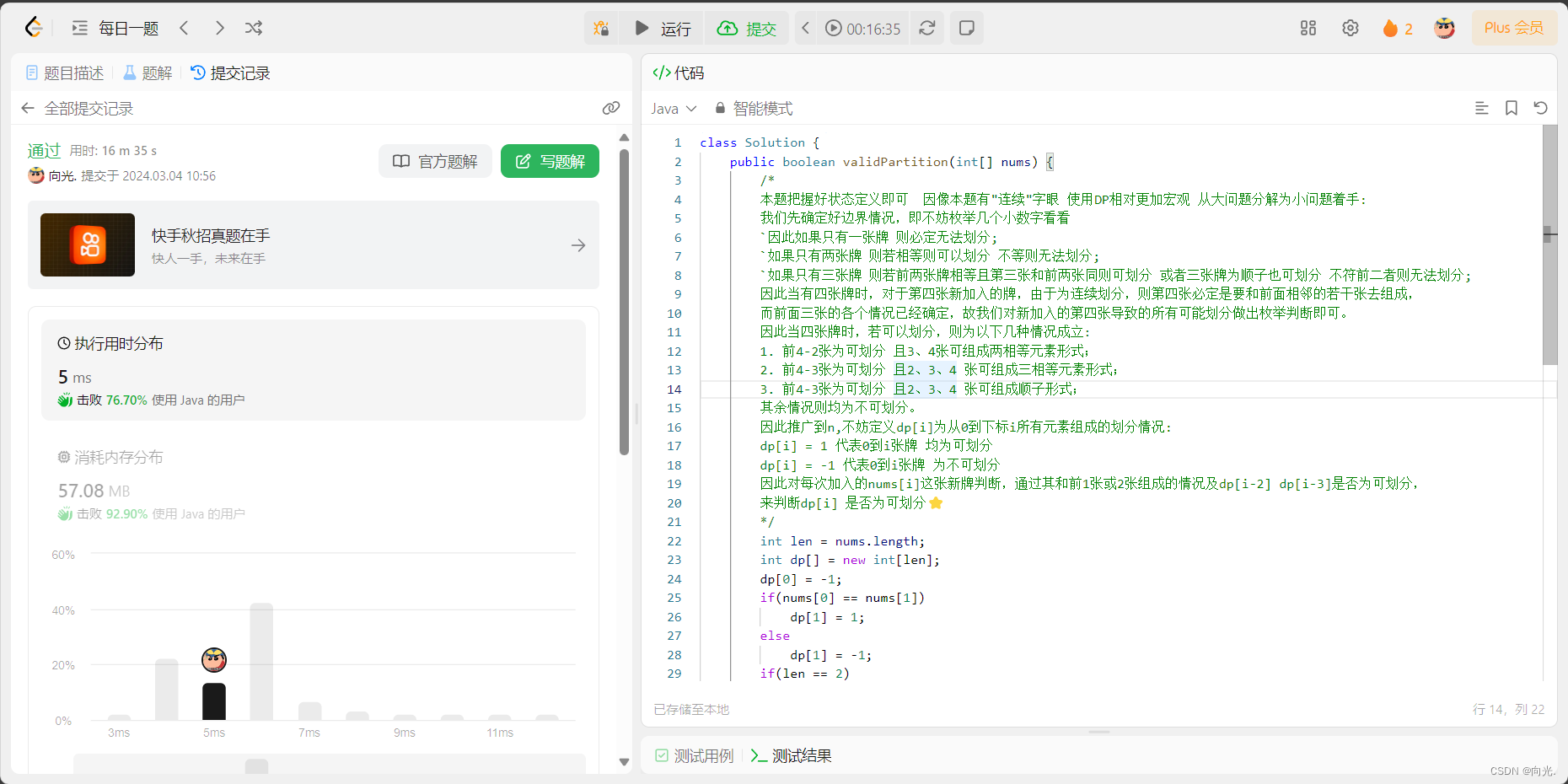1568x784 pixels.
Task: Click the avatar marker on the chart
Action: click(214, 659)
